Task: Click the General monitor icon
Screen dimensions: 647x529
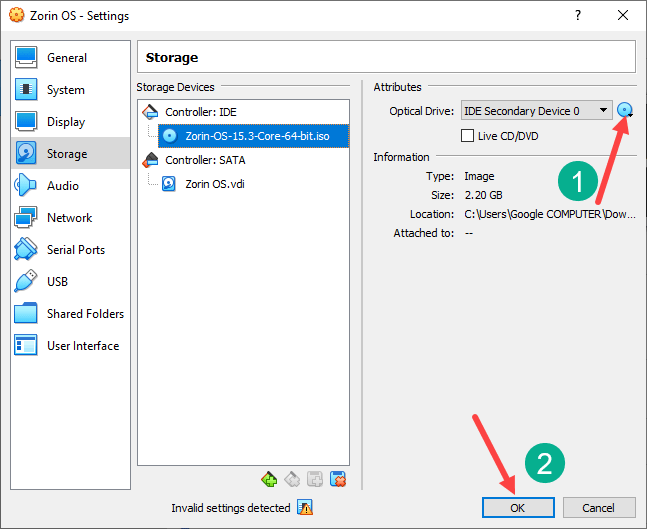Action: coord(26,57)
